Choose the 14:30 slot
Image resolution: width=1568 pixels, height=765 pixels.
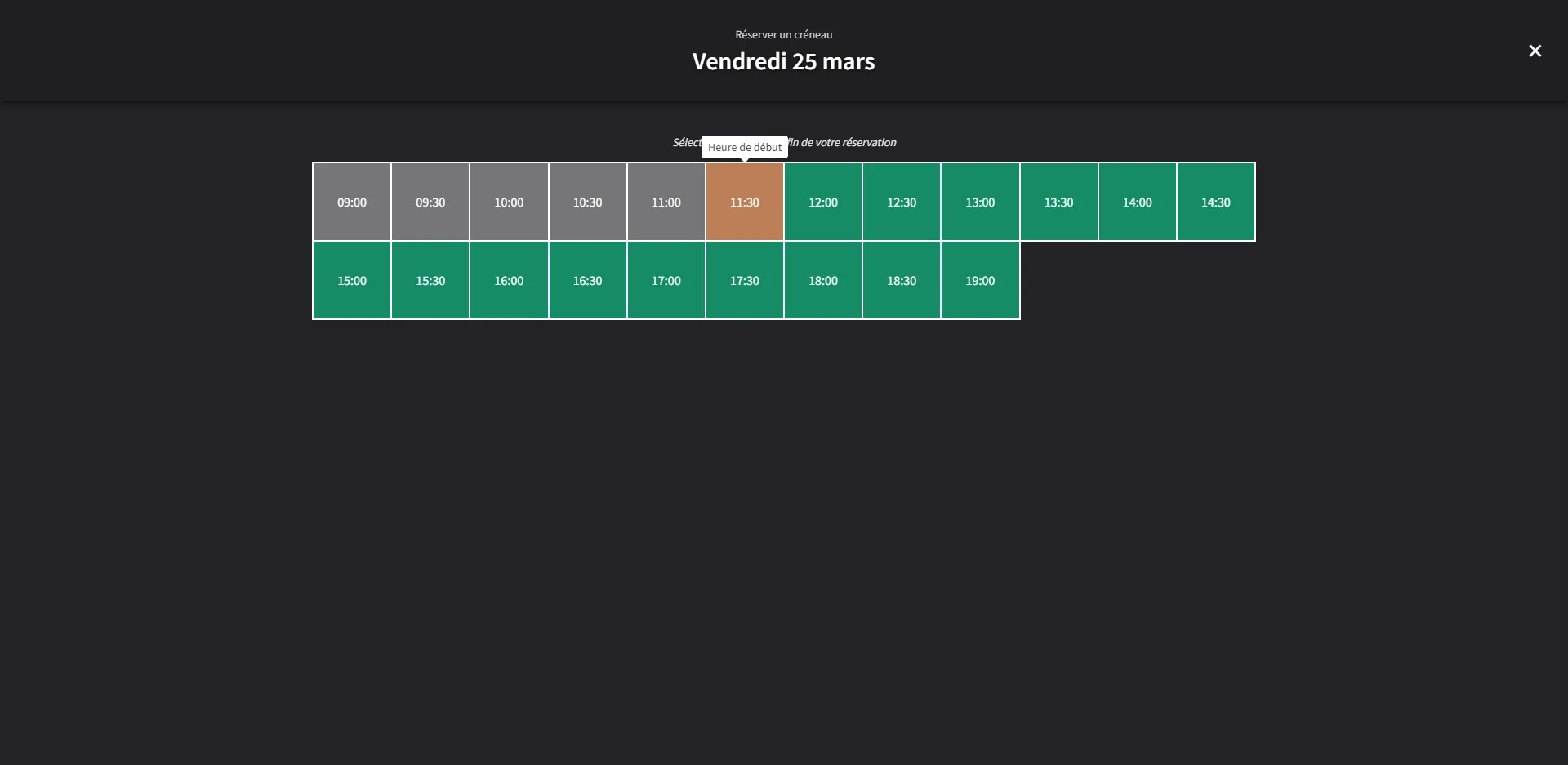[x=1215, y=202]
